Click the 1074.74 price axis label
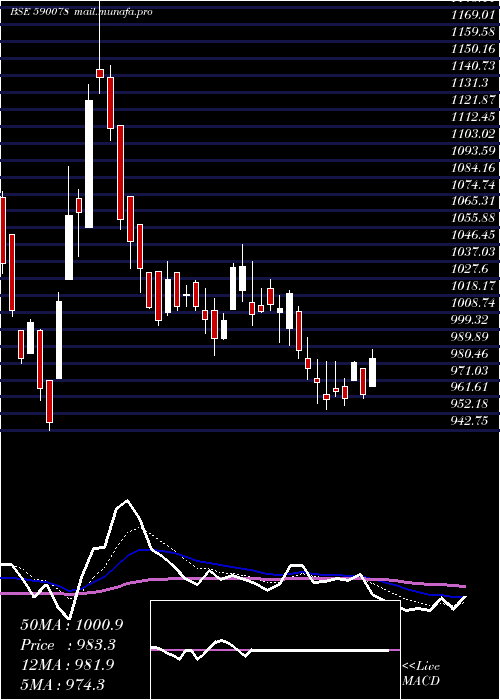The image size is (500, 700). click(x=473, y=184)
